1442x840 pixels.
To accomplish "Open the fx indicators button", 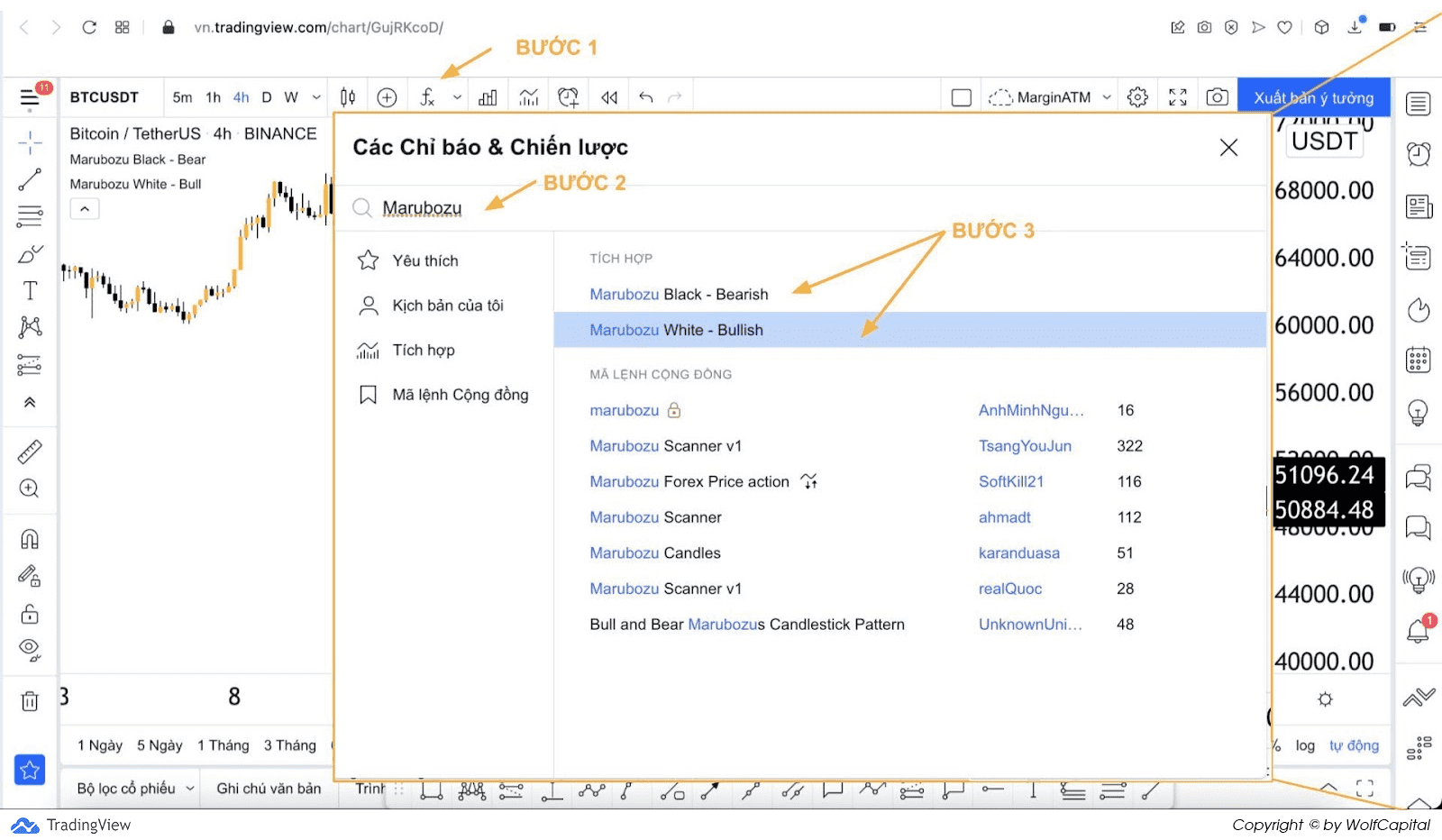I will coord(427,97).
